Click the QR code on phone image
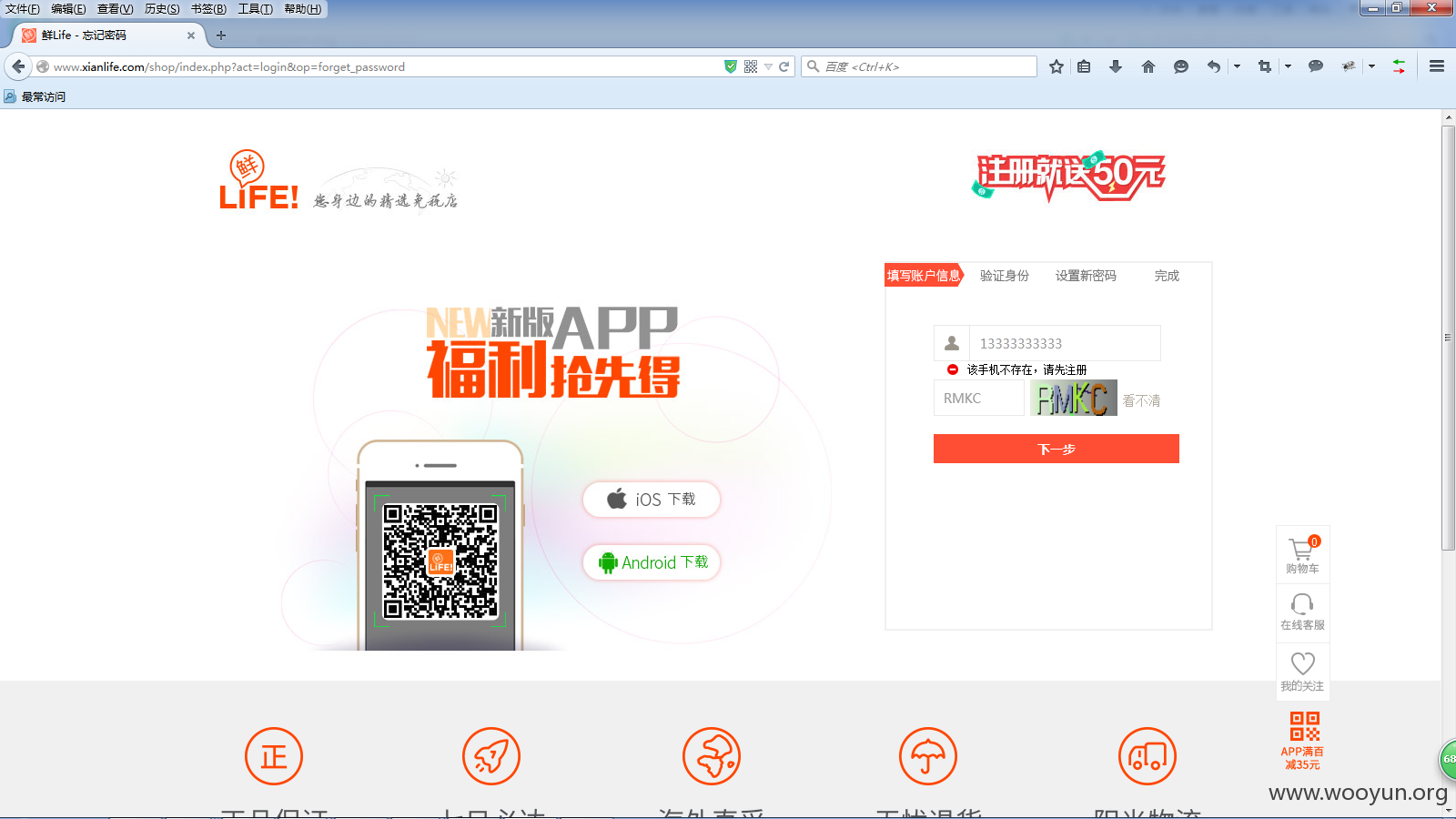This screenshot has height=819, width=1456. tap(440, 561)
